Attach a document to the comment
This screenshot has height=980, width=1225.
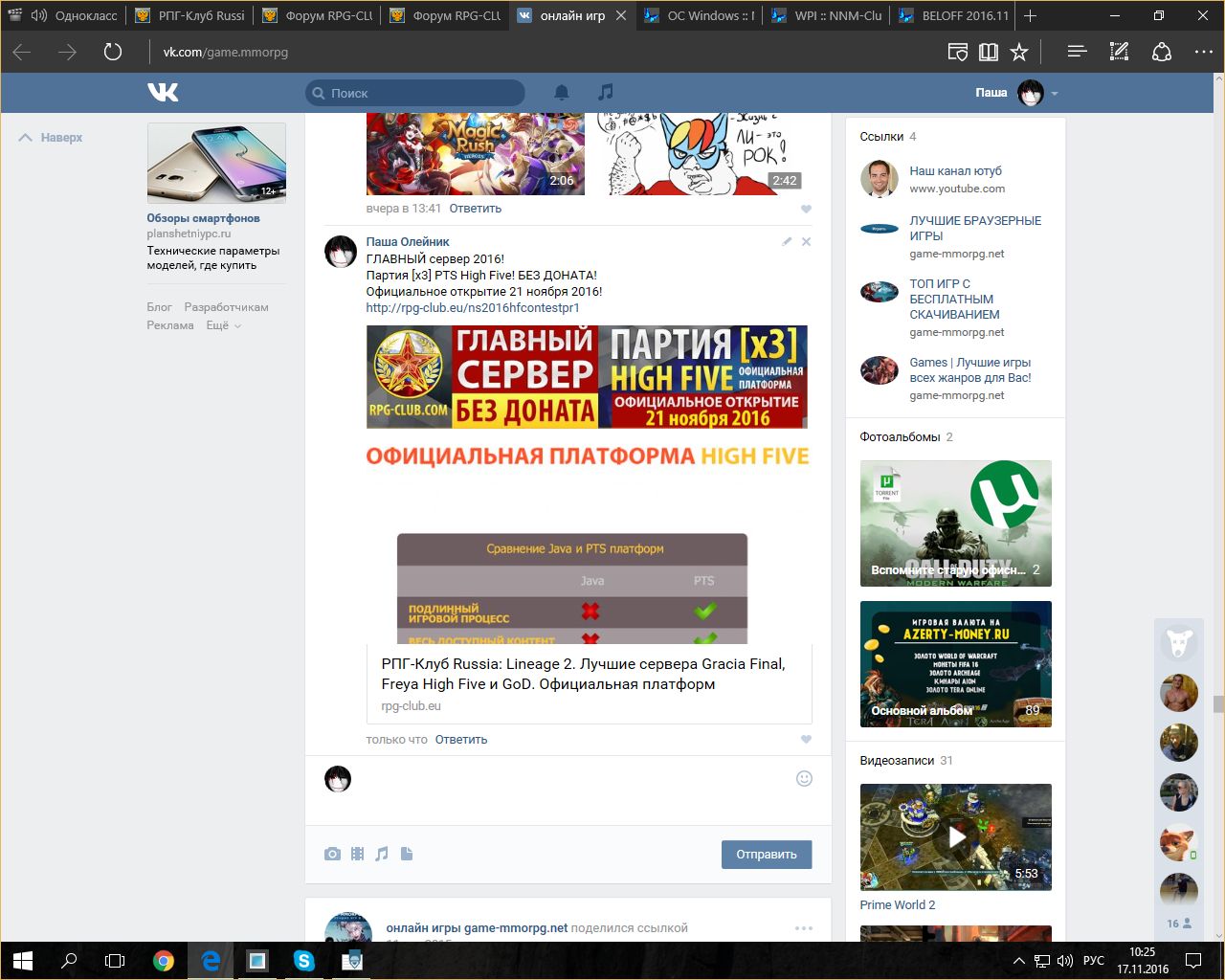coord(407,854)
